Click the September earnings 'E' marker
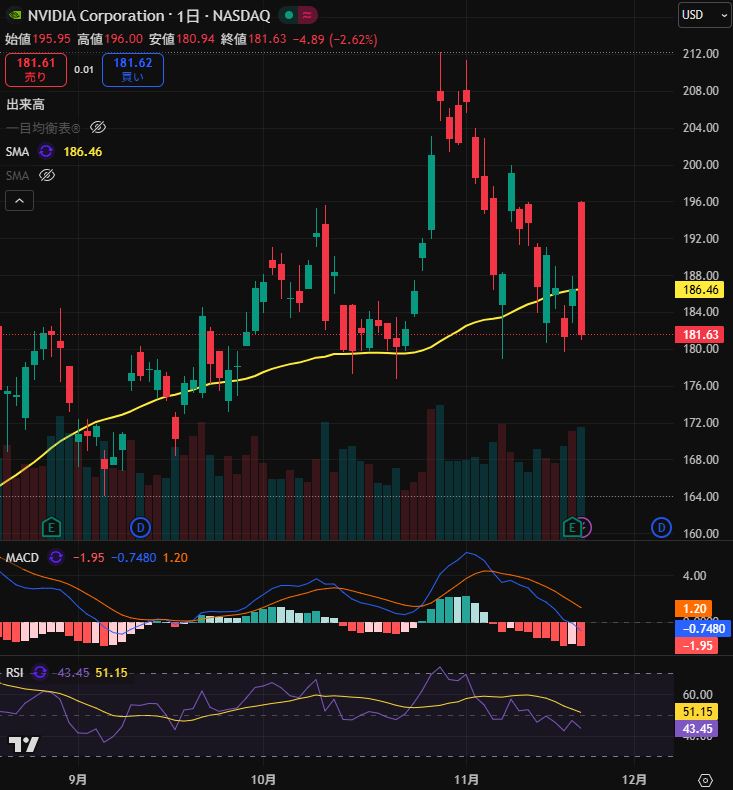Viewport: 733px width, 790px height. pyautogui.click(x=51, y=526)
